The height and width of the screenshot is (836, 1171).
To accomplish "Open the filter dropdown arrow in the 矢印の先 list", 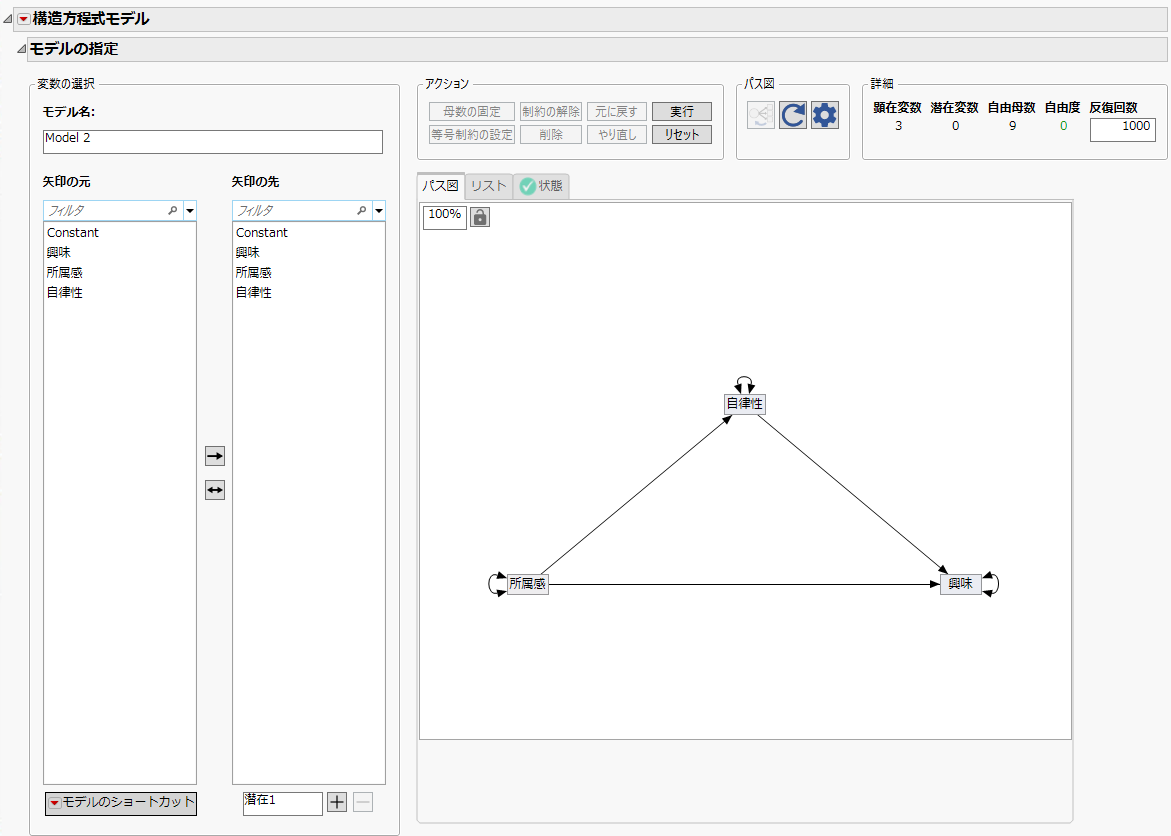I will tap(379, 210).
